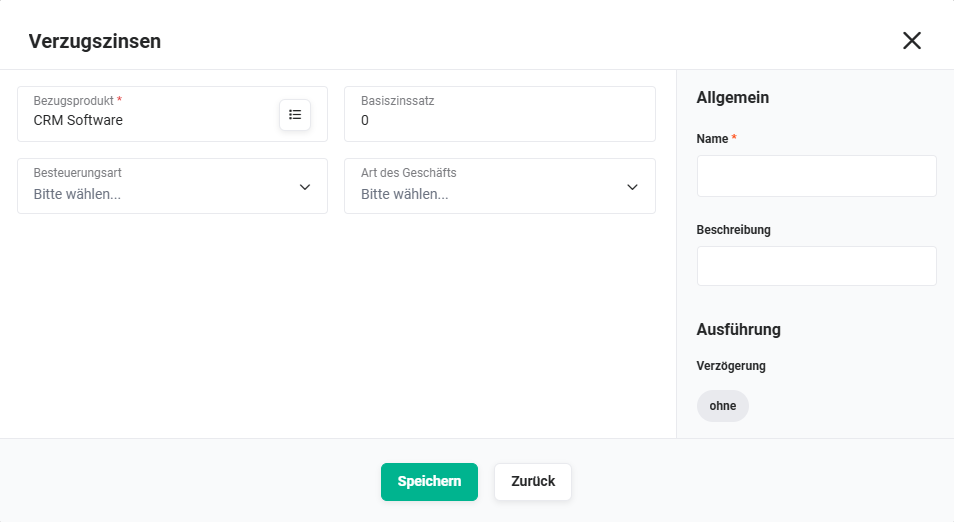This screenshot has width=954, height=522.
Task: Click the Allgemein section heading
Action: coord(733,97)
